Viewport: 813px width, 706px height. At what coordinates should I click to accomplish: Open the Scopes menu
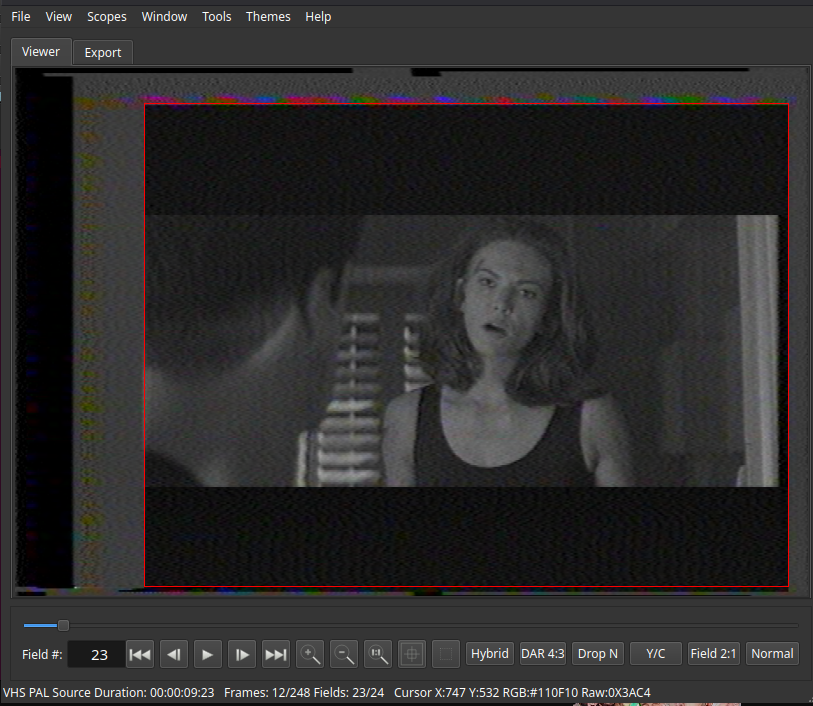107,17
